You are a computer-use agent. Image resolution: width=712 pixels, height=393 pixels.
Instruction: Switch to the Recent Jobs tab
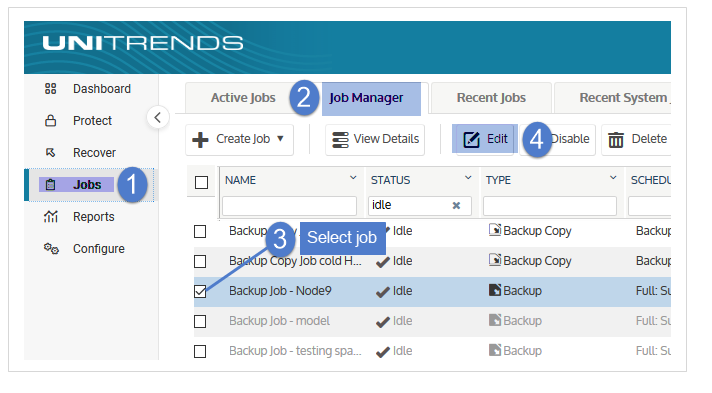(x=491, y=98)
